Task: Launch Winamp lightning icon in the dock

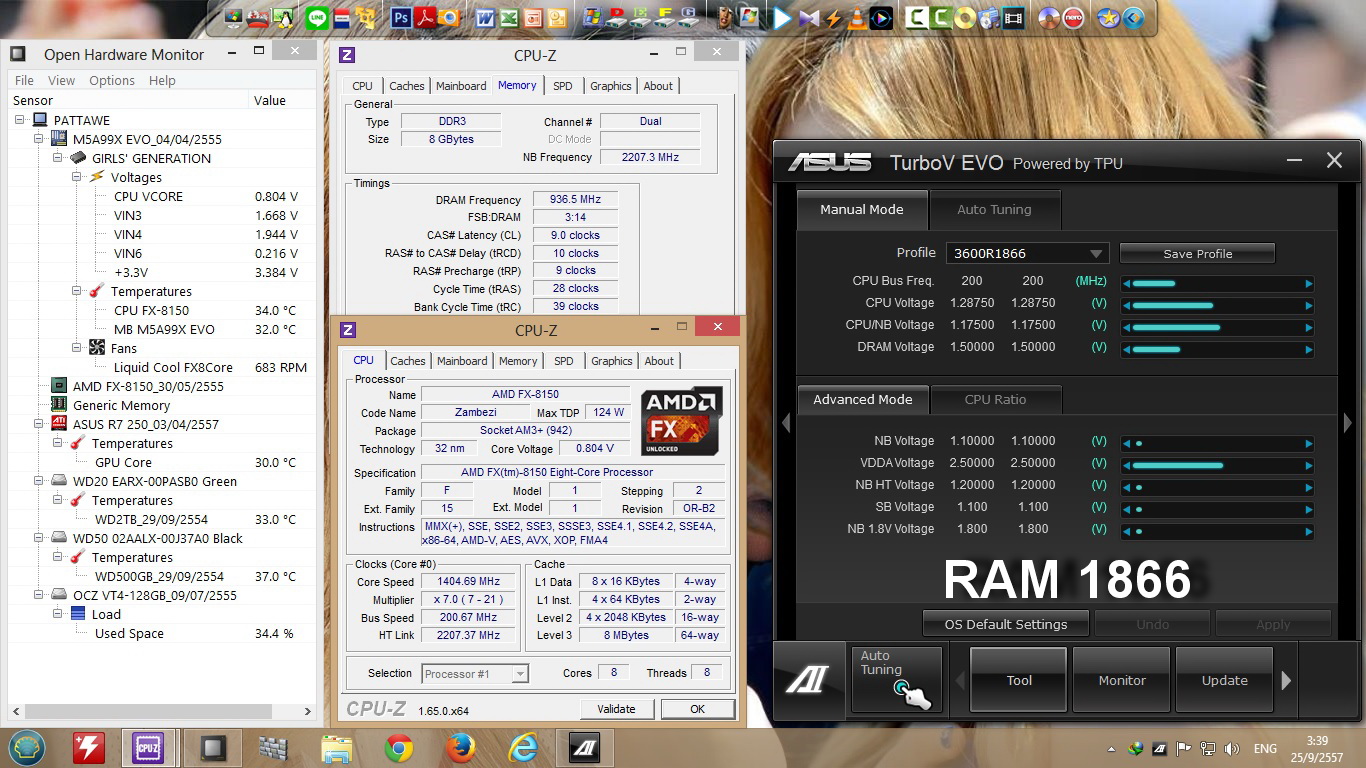Action: [x=834, y=18]
